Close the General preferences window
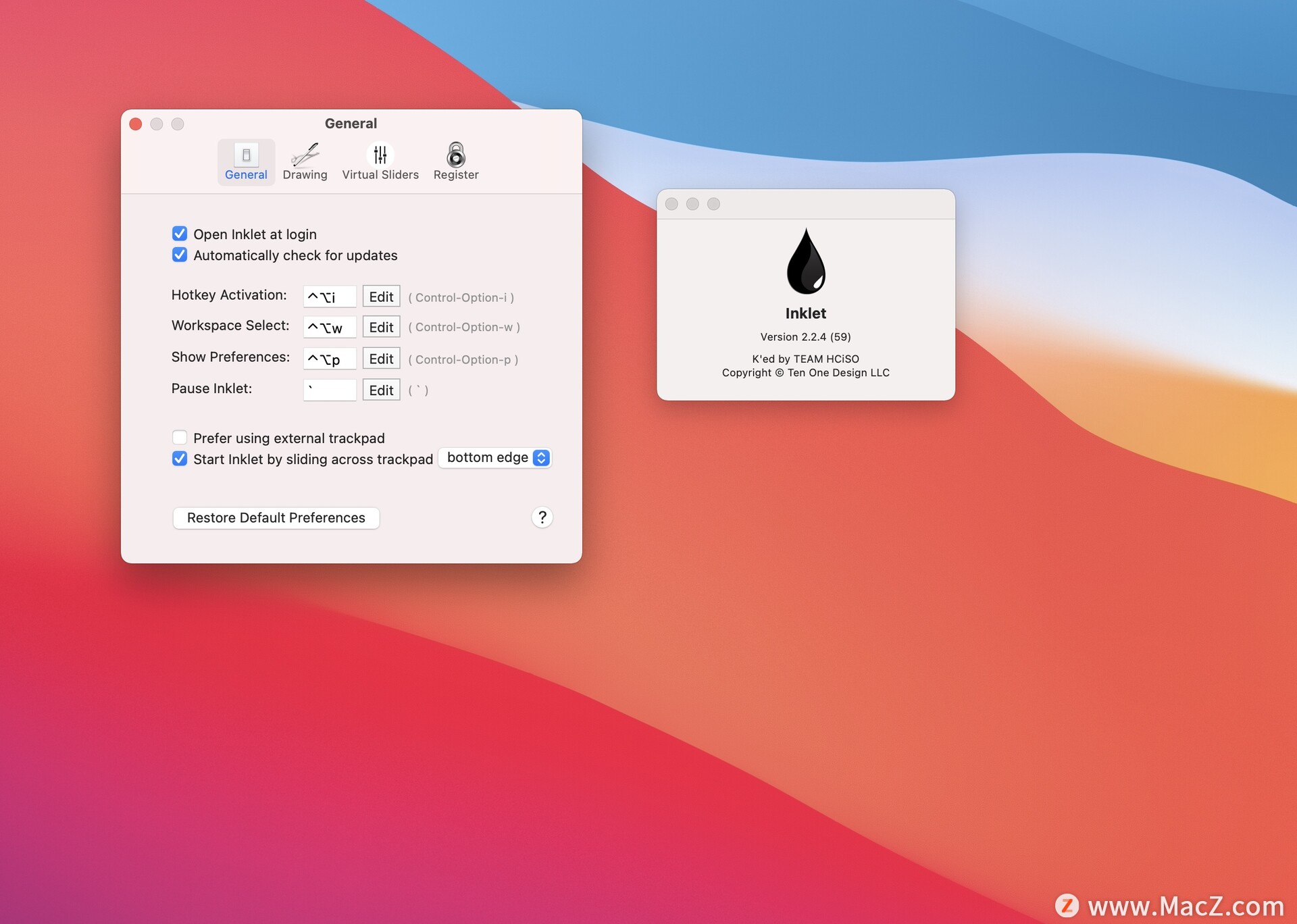Image resolution: width=1297 pixels, height=924 pixels. [x=136, y=124]
